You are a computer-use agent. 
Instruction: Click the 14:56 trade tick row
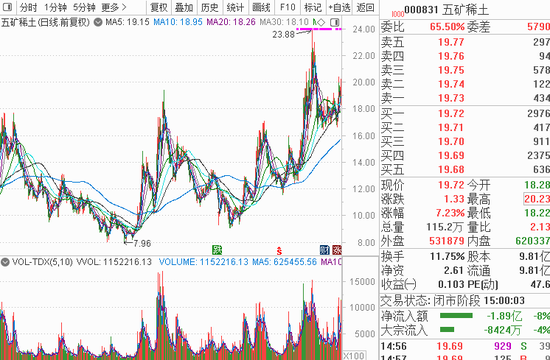click(x=465, y=347)
